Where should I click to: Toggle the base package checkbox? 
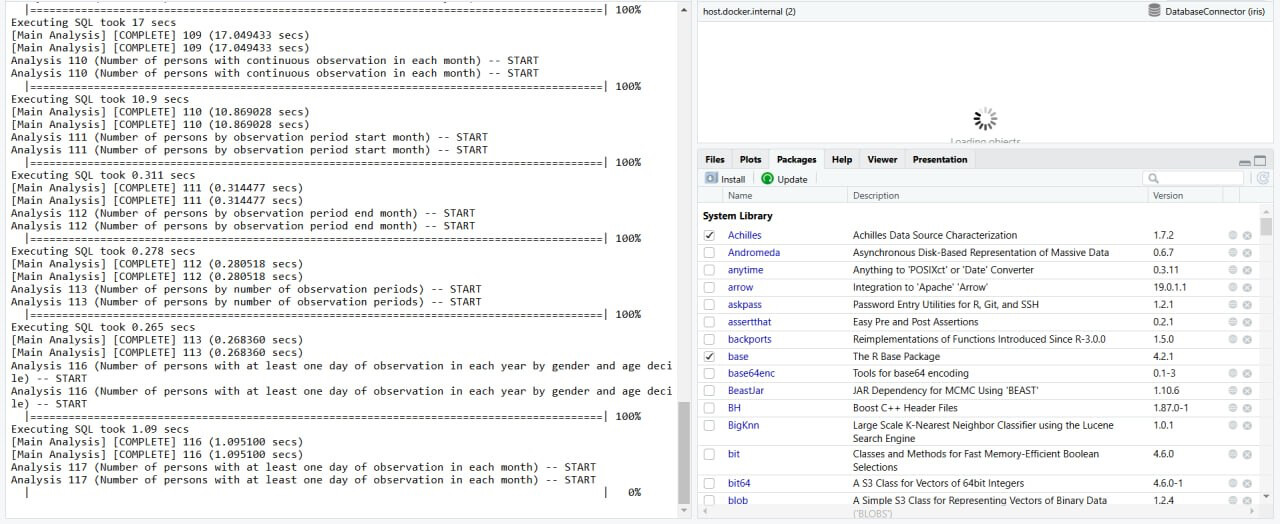(x=709, y=356)
